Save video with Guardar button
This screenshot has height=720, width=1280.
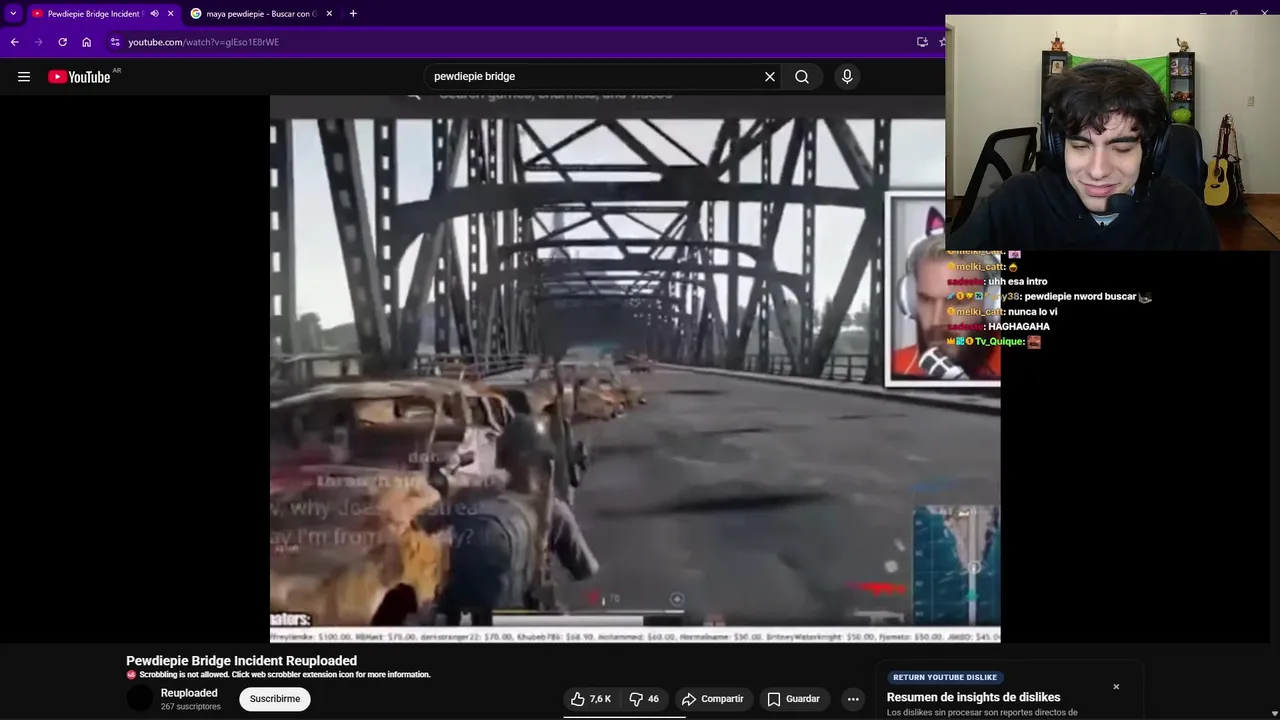pos(793,699)
